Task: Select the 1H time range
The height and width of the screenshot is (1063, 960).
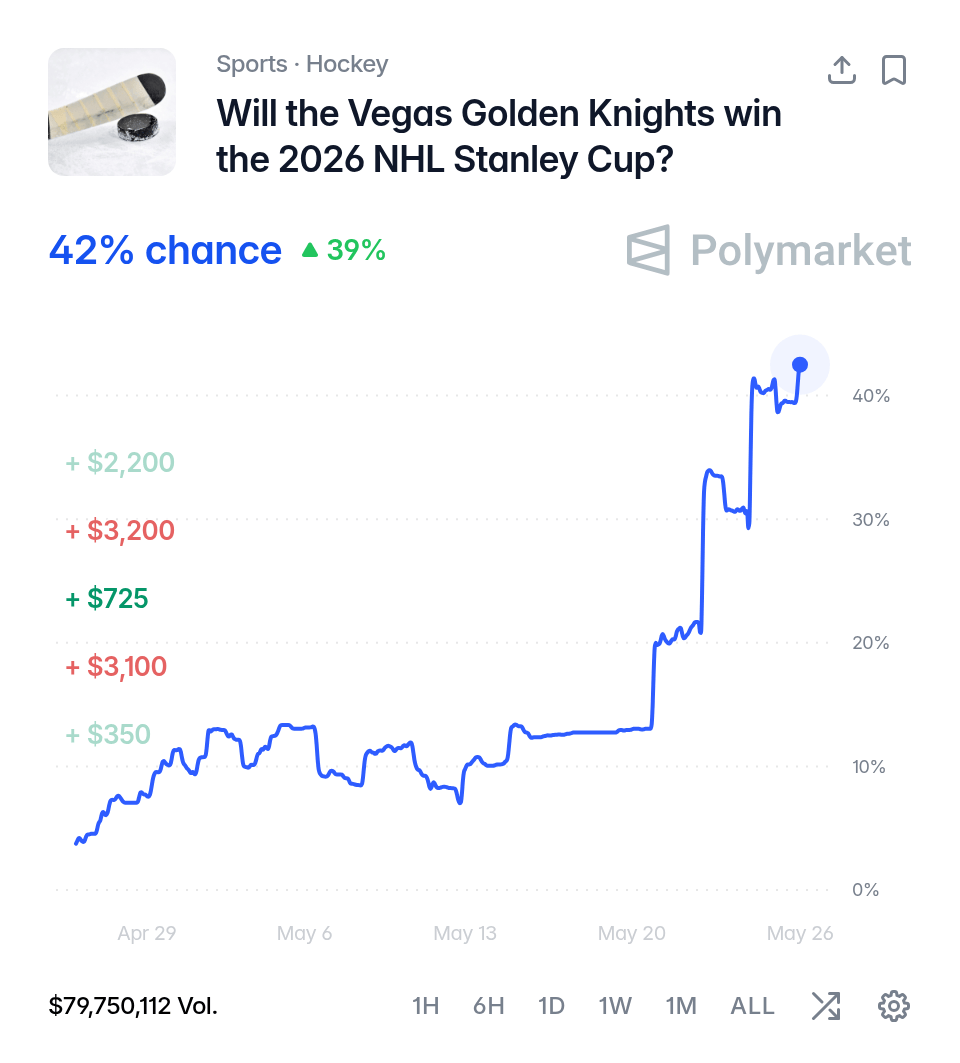Action: point(426,1005)
